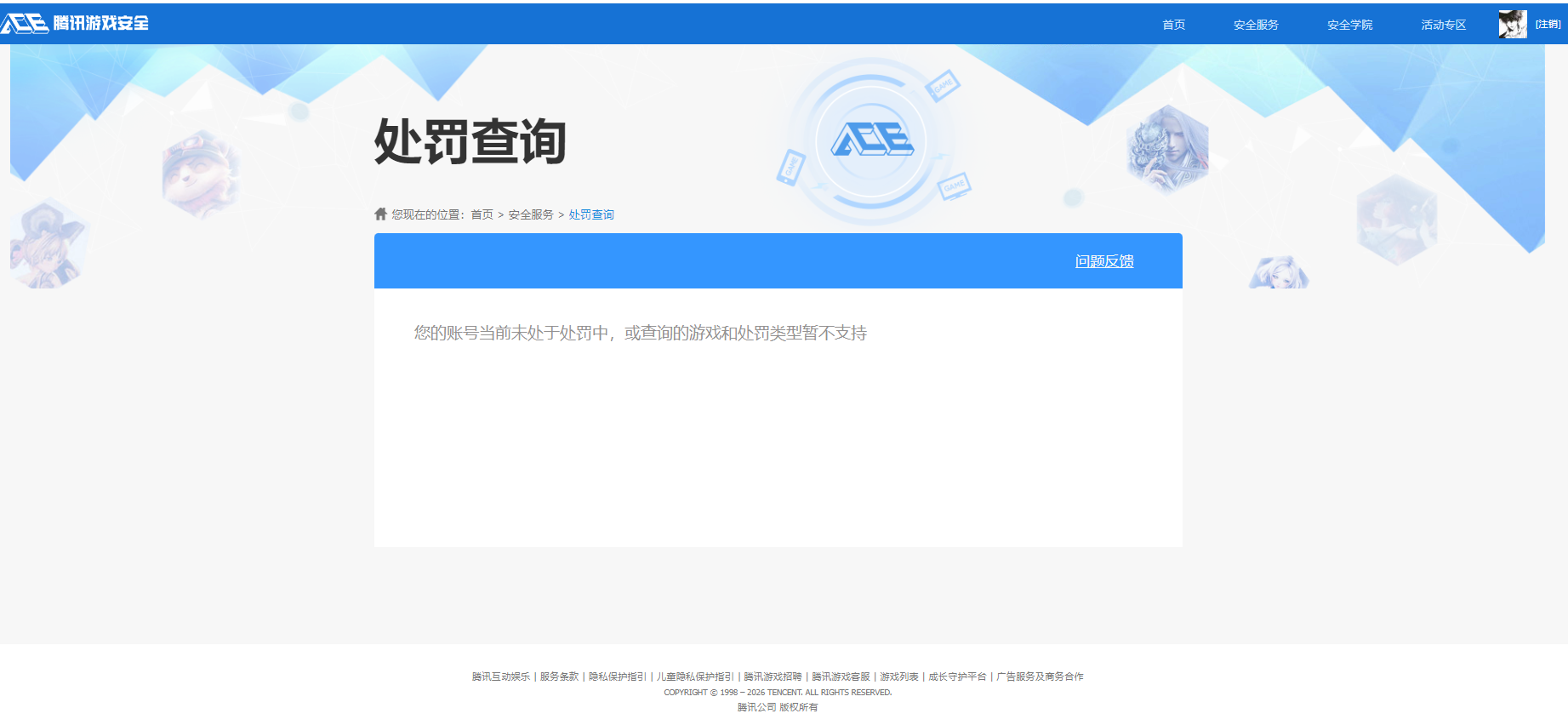1568x725 pixels.
Task: Open the 隐私保护指引 footer link
Action: [618, 676]
